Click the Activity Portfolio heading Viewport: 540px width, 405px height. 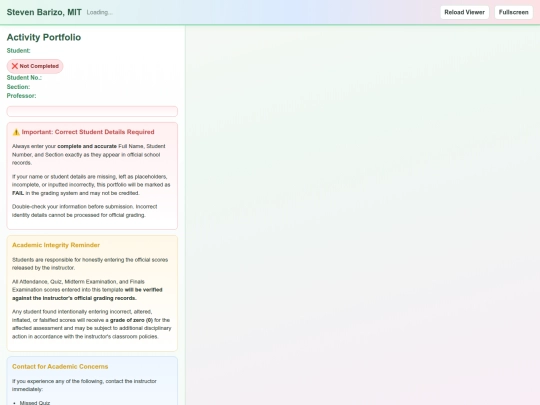tap(44, 37)
